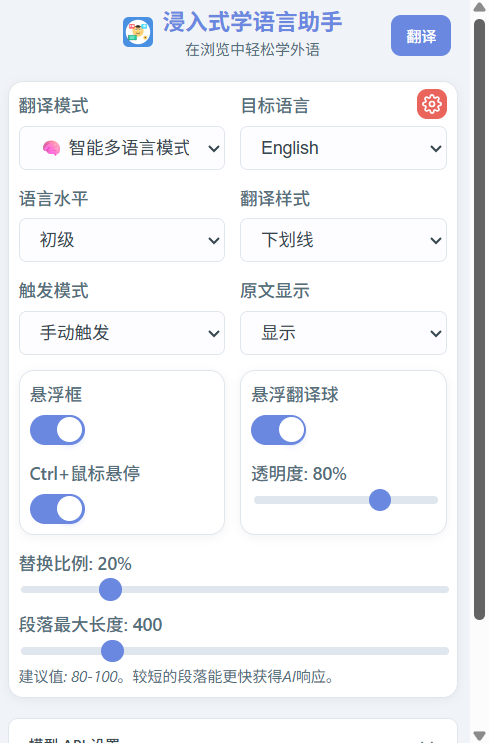Image resolution: width=492 pixels, height=743 pixels.
Task: Click the 浸入式学语言助手 title
Action: point(252,22)
